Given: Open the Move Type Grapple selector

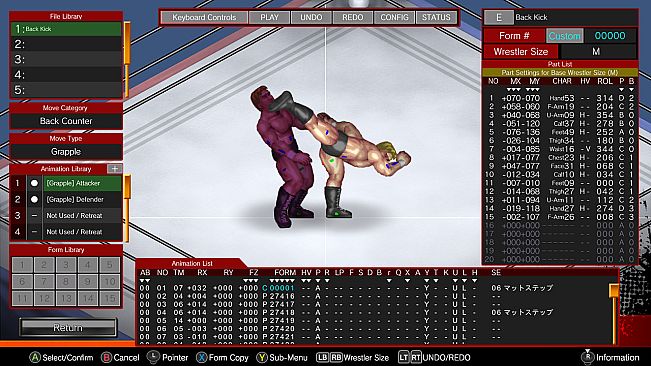Looking at the screenshot, I should pos(66,152).
